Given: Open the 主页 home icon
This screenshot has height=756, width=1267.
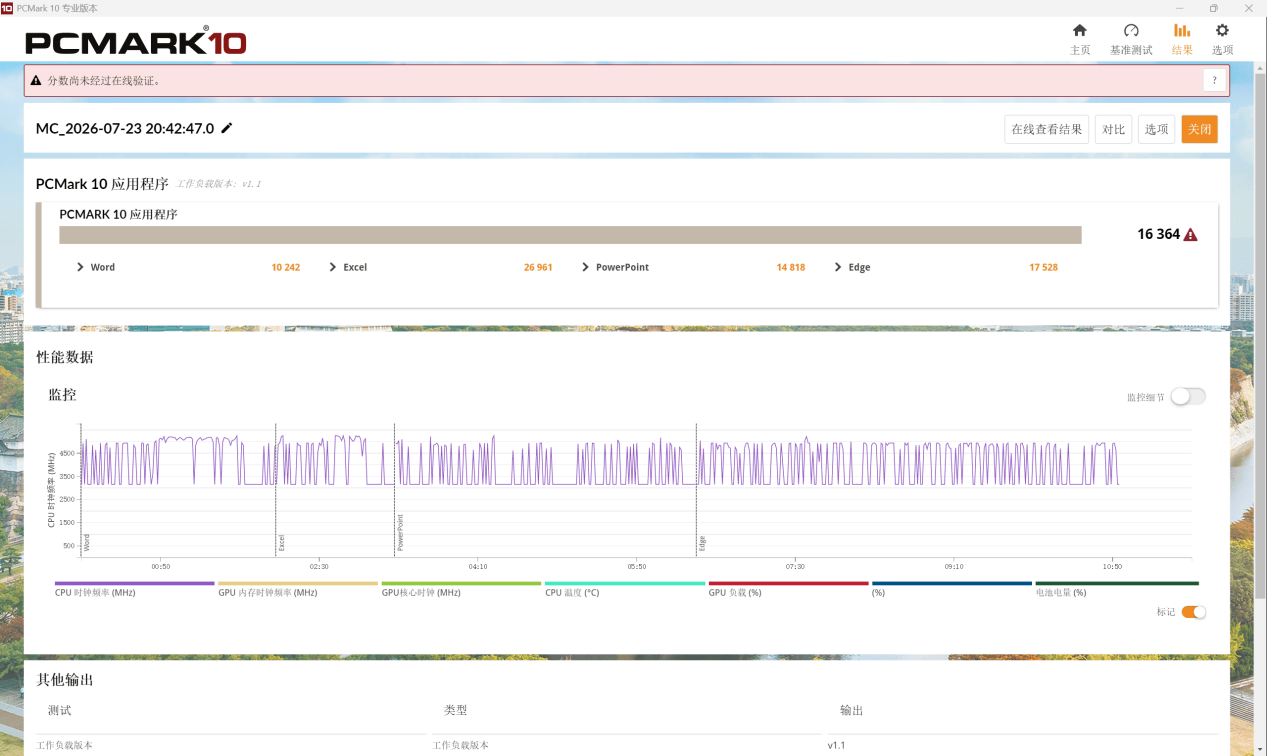Looking at the screenshot, I should 1080,31.
